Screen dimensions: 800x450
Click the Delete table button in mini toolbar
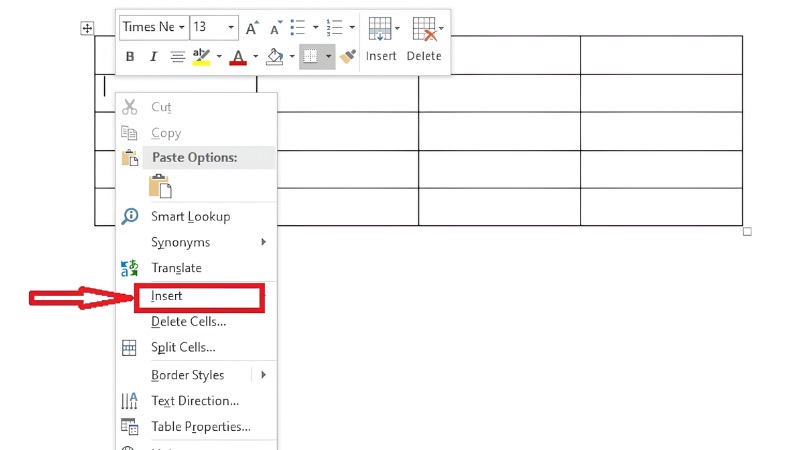424,39
